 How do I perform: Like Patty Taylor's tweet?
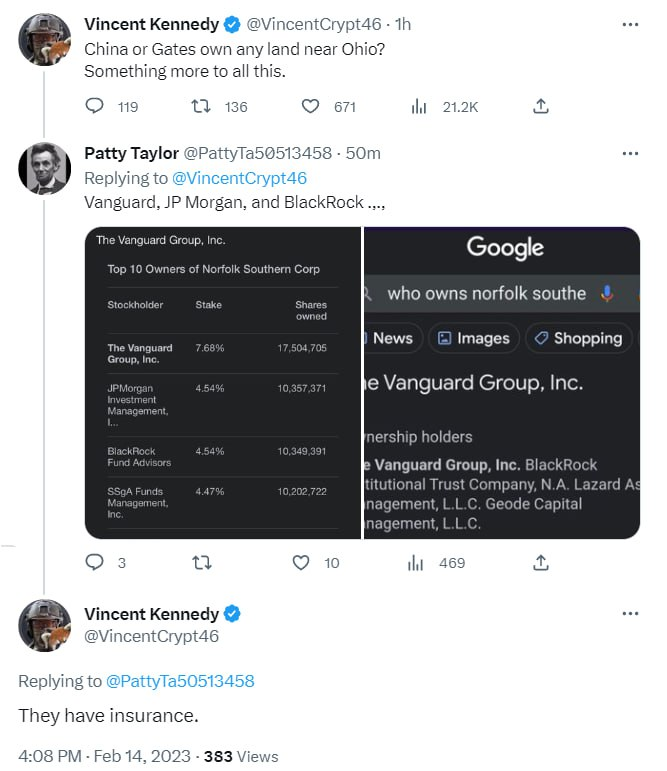point(301,563)
